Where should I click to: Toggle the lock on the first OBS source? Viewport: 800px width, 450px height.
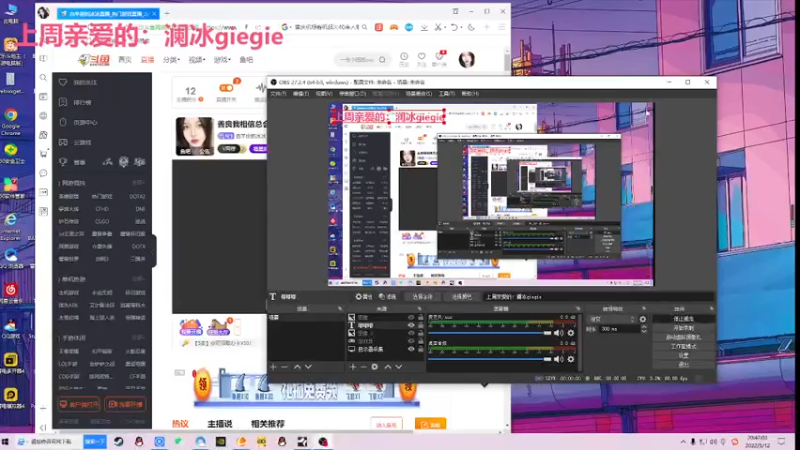click(420, 317)
